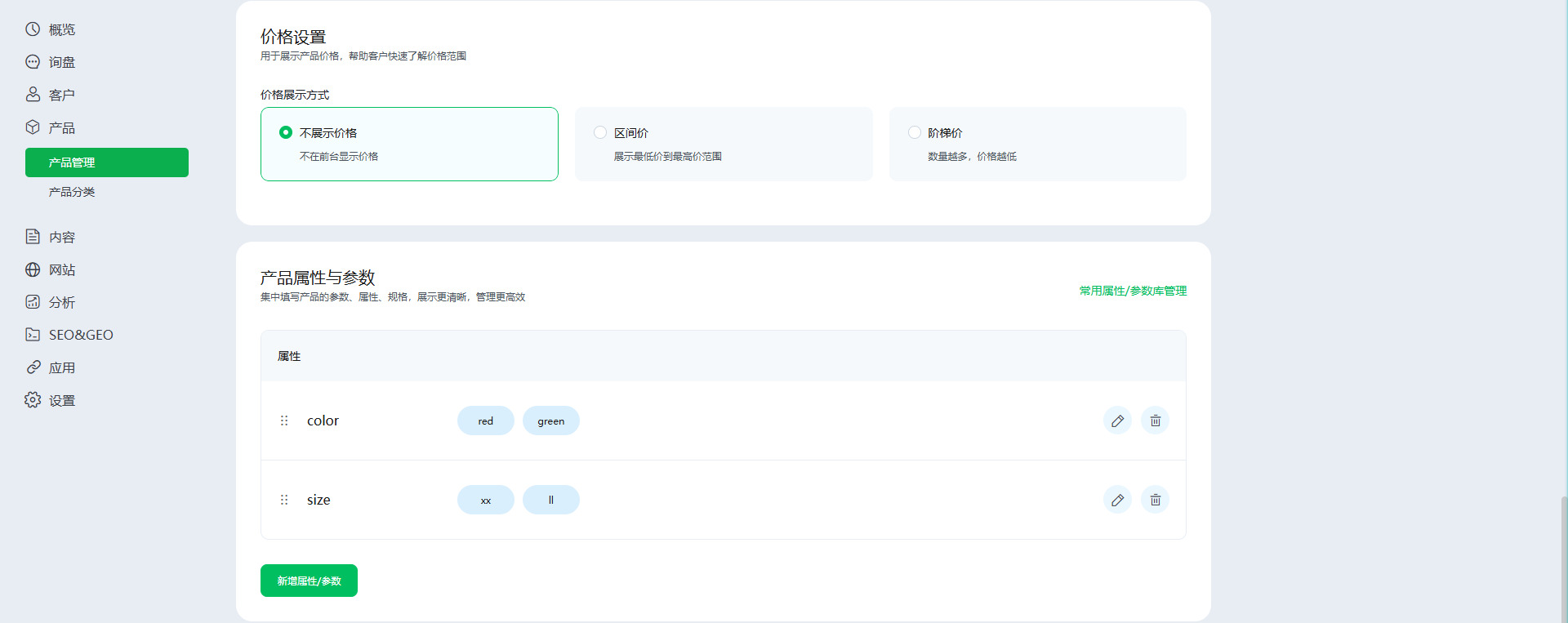Collapse the 产品 menu section

tap(62, 127)
